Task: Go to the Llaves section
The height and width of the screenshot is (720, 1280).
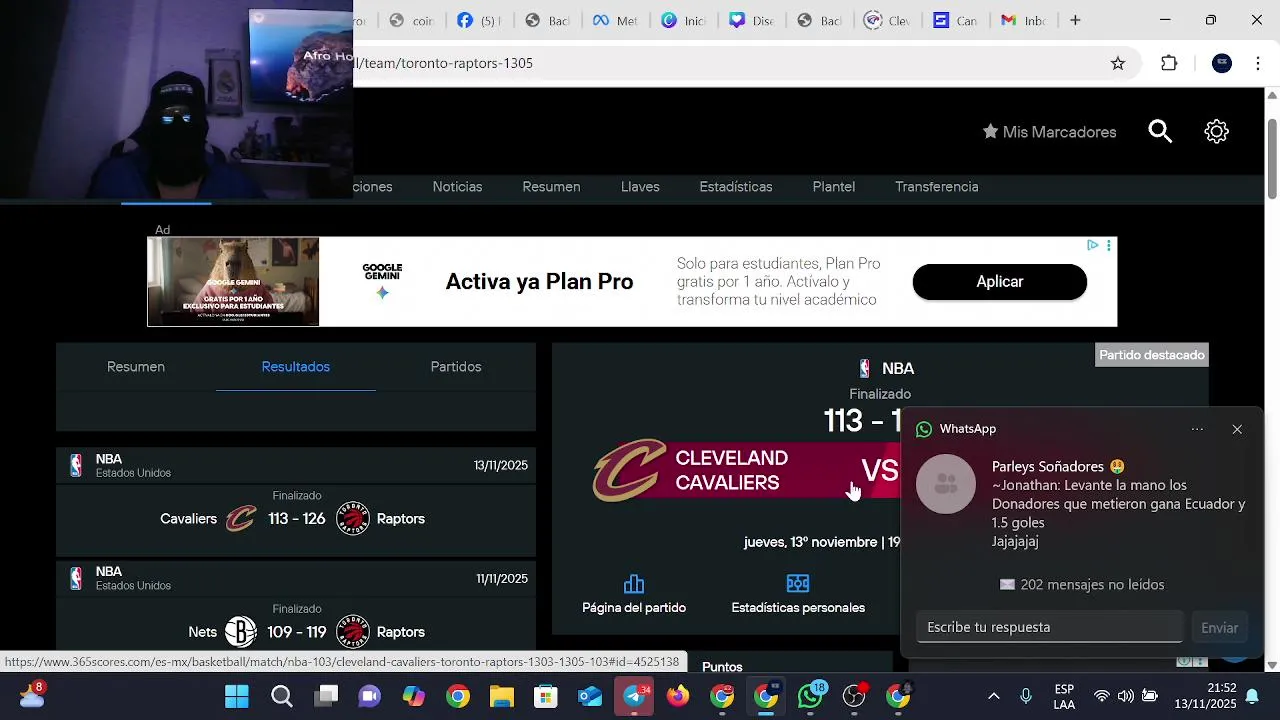Action: click(640, 187)
